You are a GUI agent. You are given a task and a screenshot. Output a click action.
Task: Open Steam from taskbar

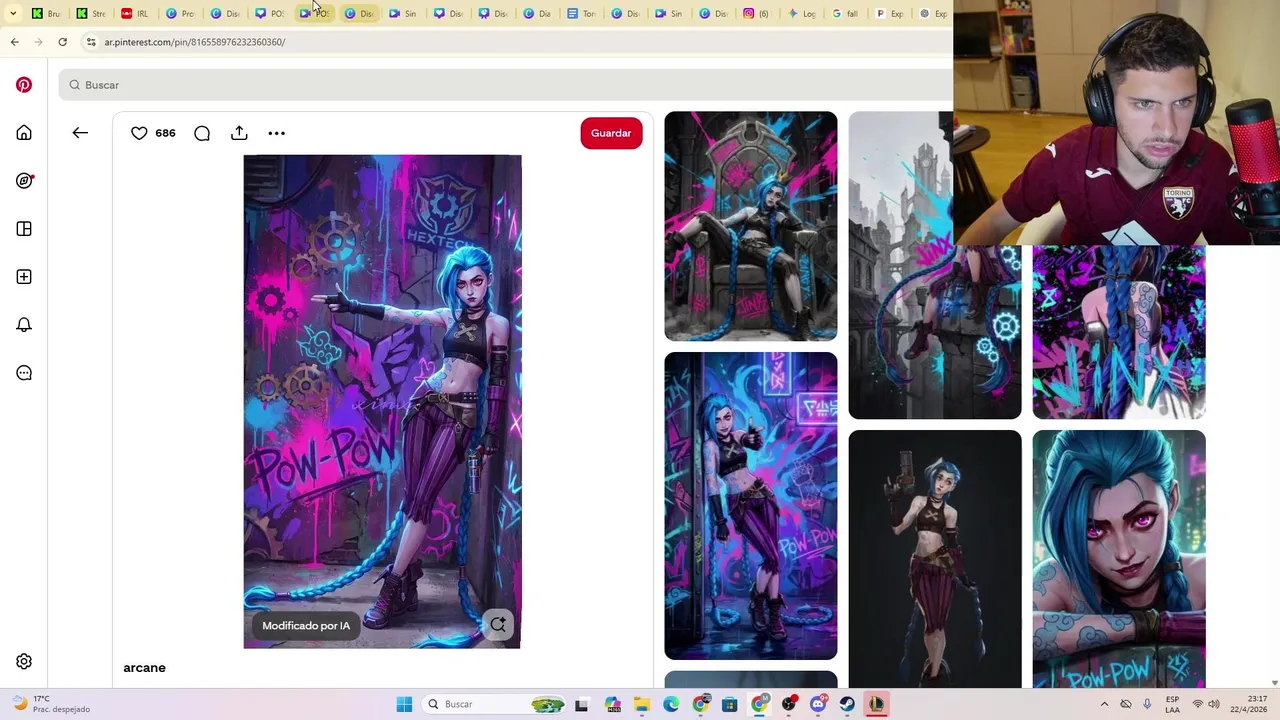coord(848,704)
